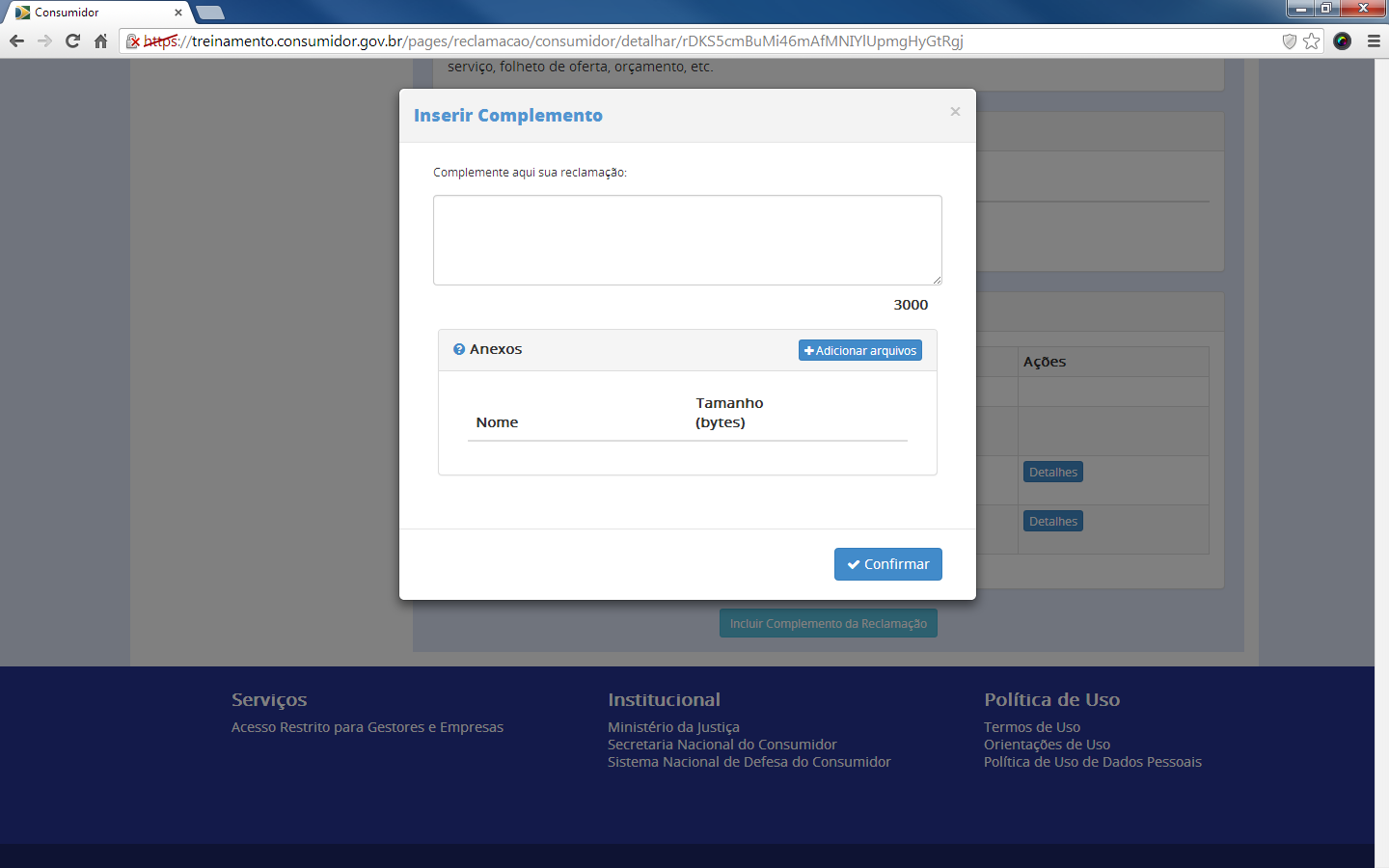Click the browser back arrow
This screenshot has height=868, width=1389.
(x=16, y=41)
